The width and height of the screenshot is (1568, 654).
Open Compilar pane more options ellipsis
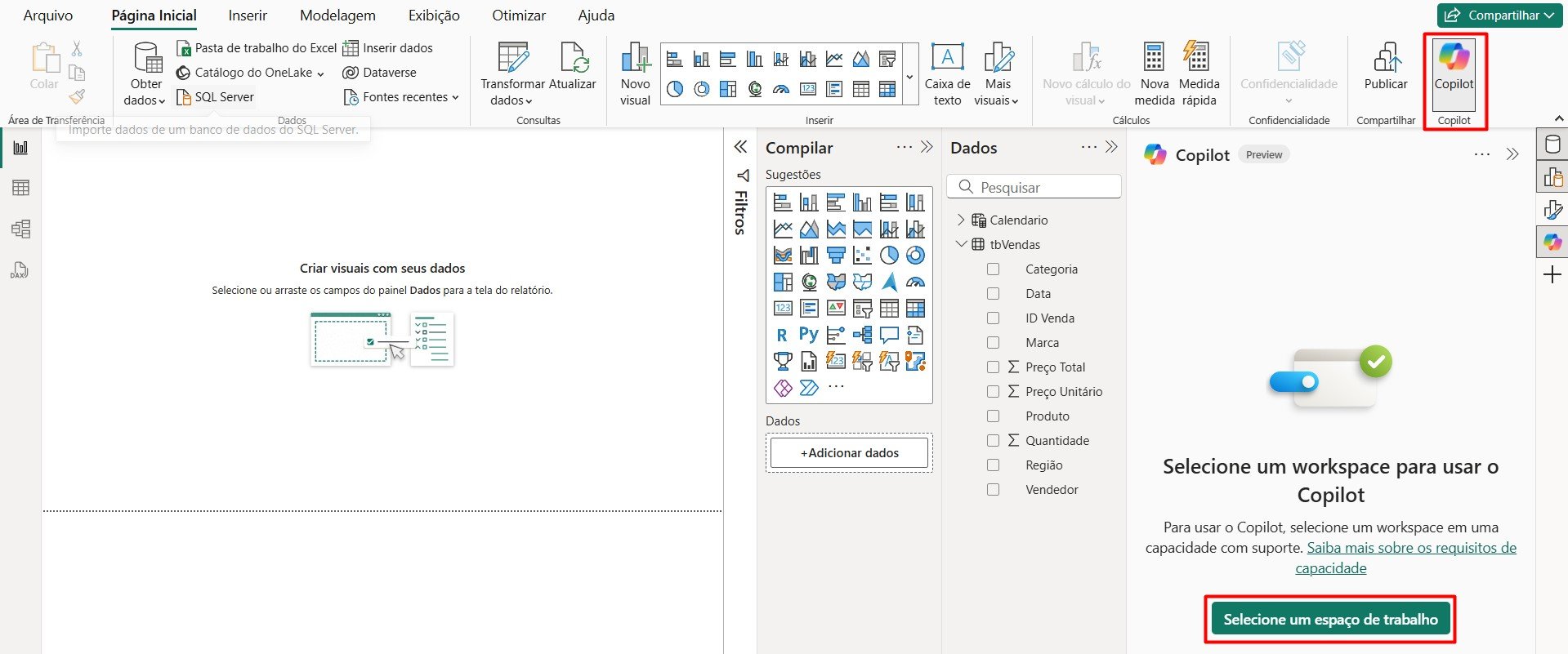(904, 147)
